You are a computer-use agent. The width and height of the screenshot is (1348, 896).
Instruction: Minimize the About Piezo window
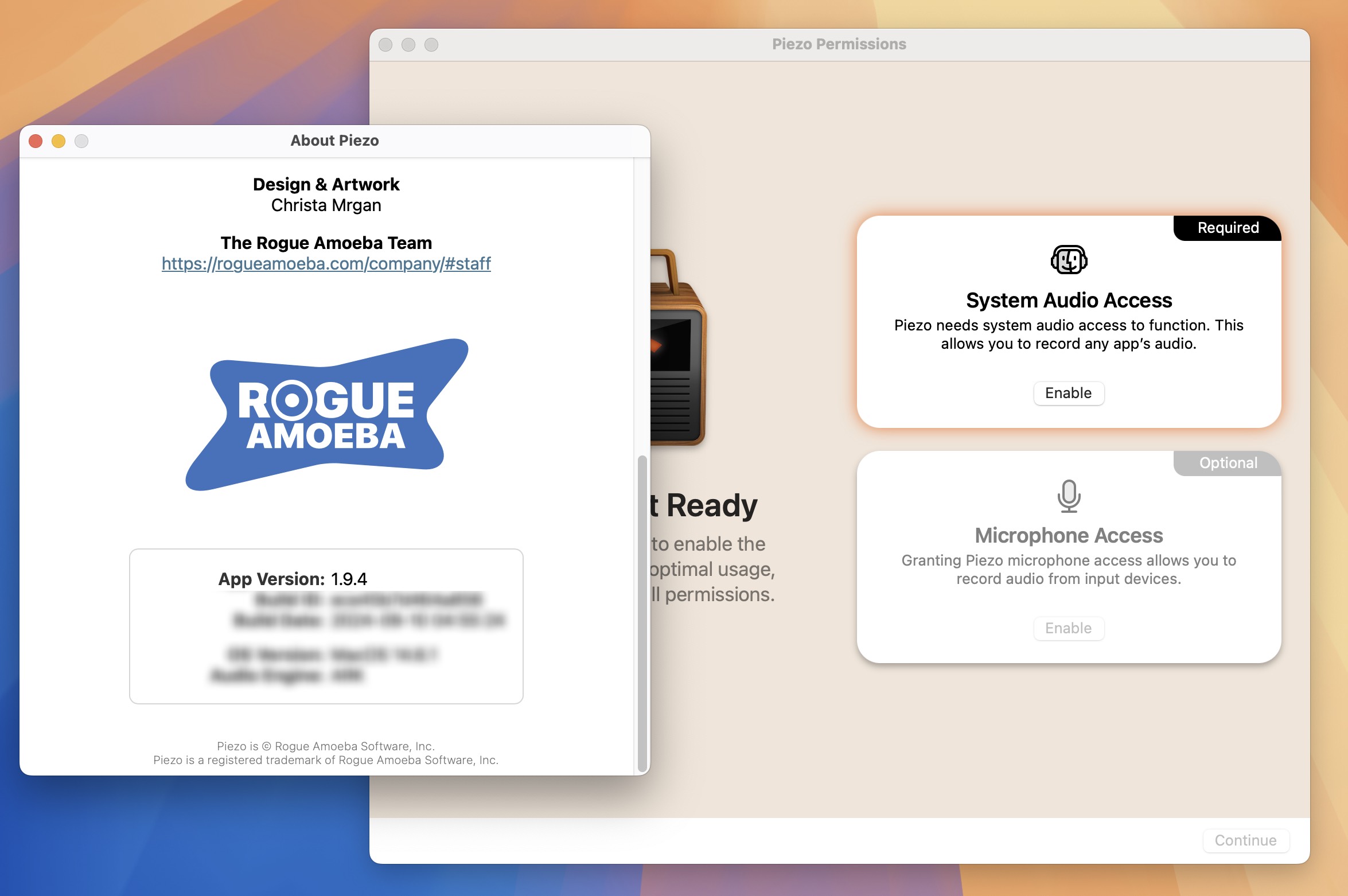[x=59, y=141]
